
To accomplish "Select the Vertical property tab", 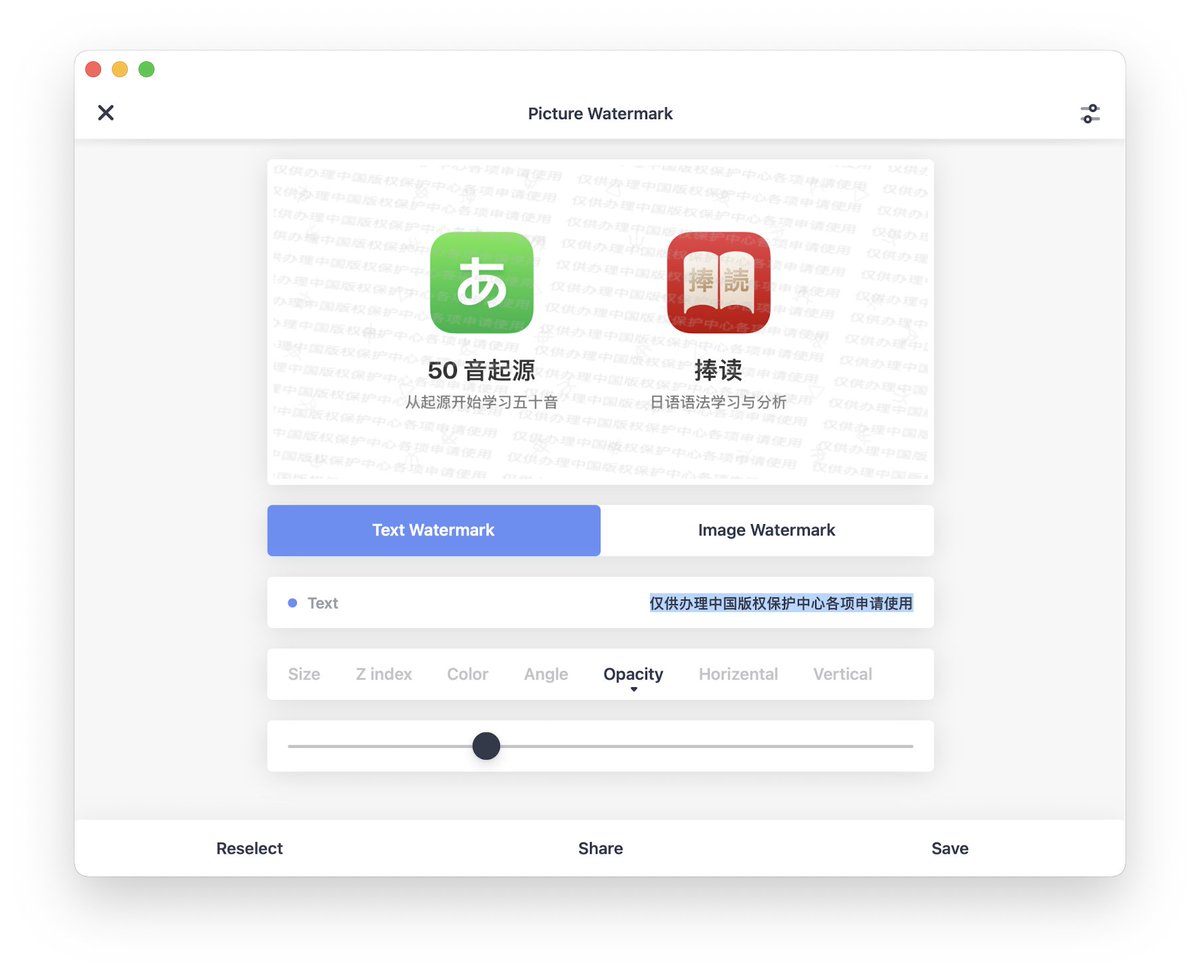I will click(x=843, y=674).
